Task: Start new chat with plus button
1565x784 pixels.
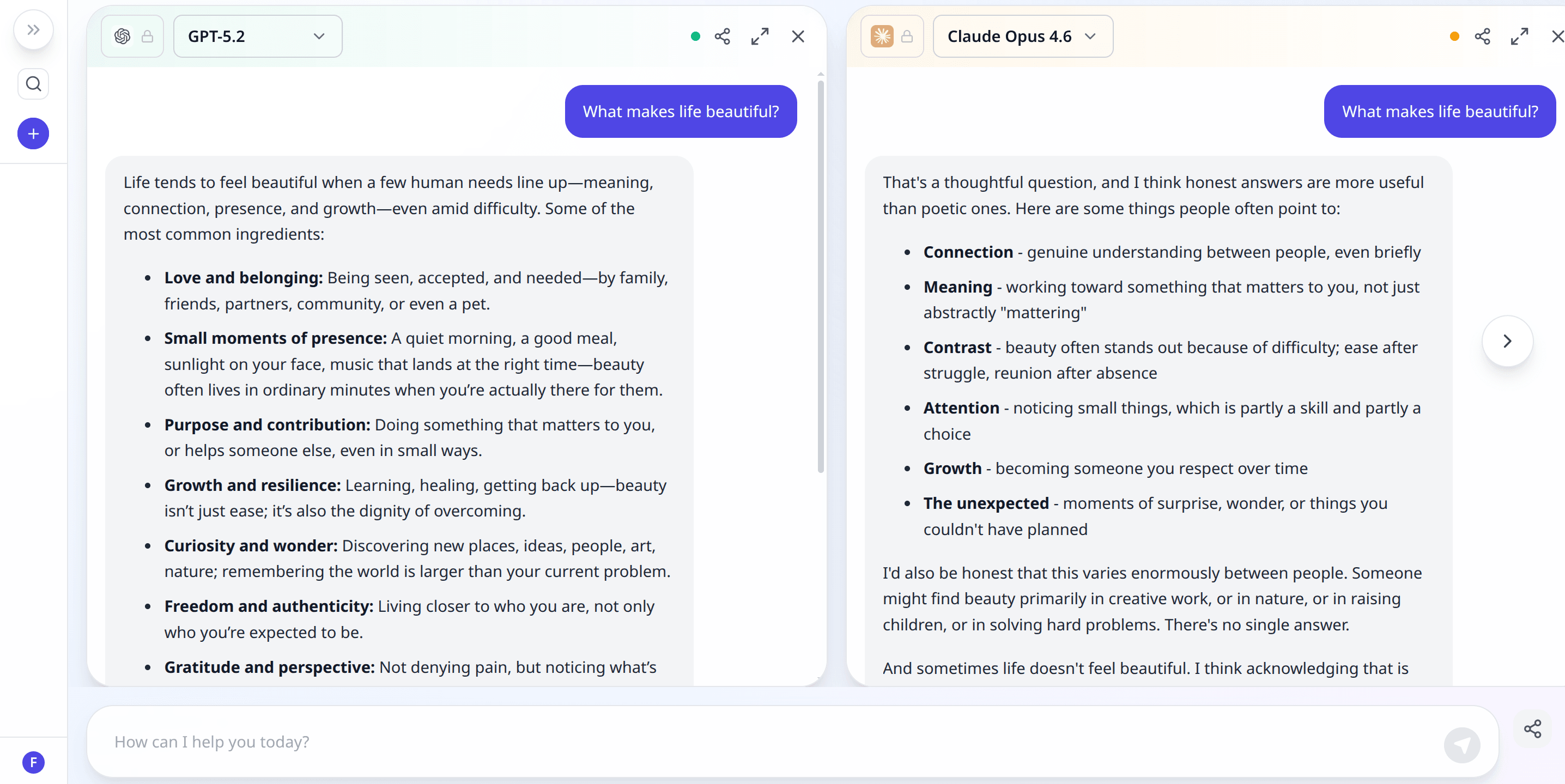Action: (33, 133)
